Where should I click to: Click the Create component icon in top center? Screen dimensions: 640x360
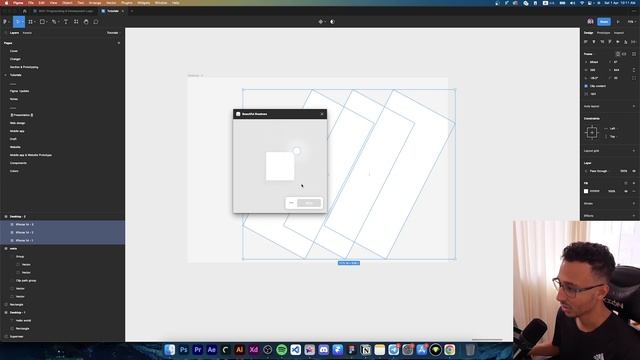pyautogui.click(x=321, y=22)
